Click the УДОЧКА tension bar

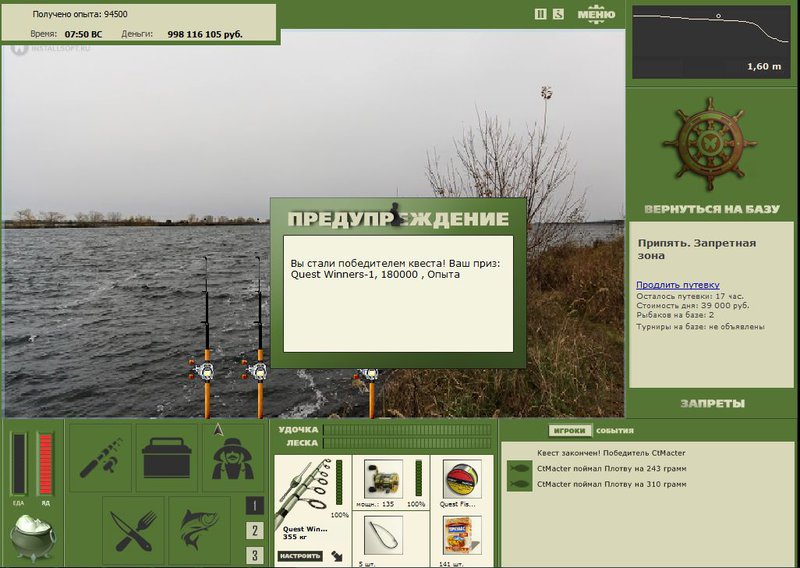tap(407, 430)
